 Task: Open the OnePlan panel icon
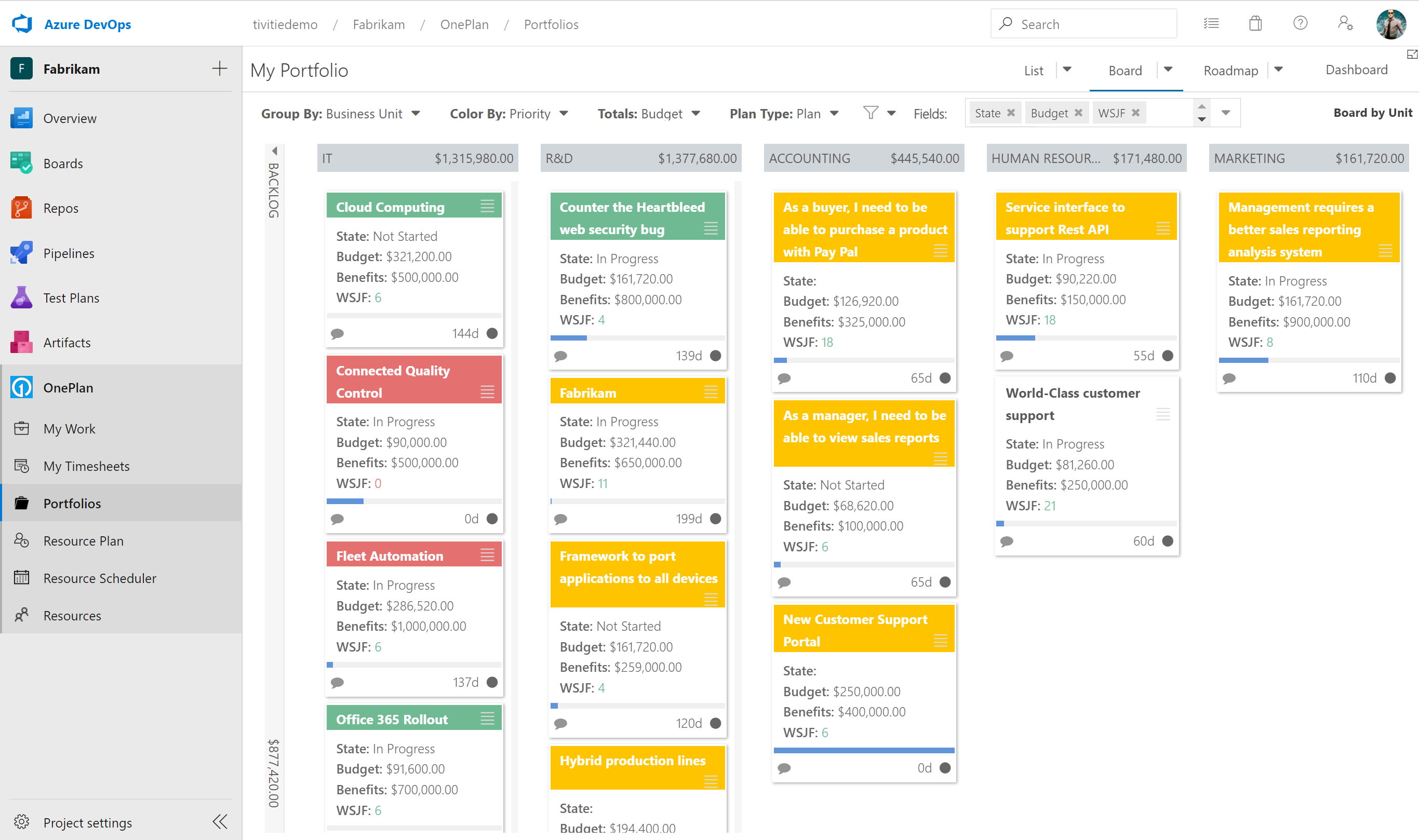click(21, 387)
